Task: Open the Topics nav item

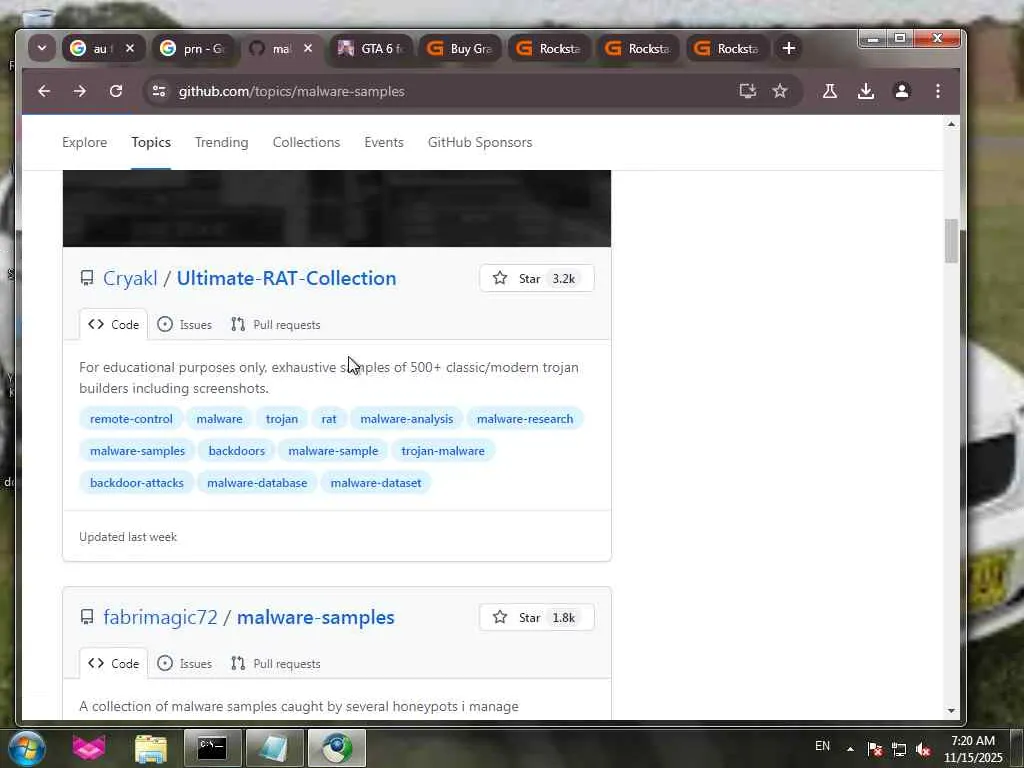Action: (x=151, y=142)
